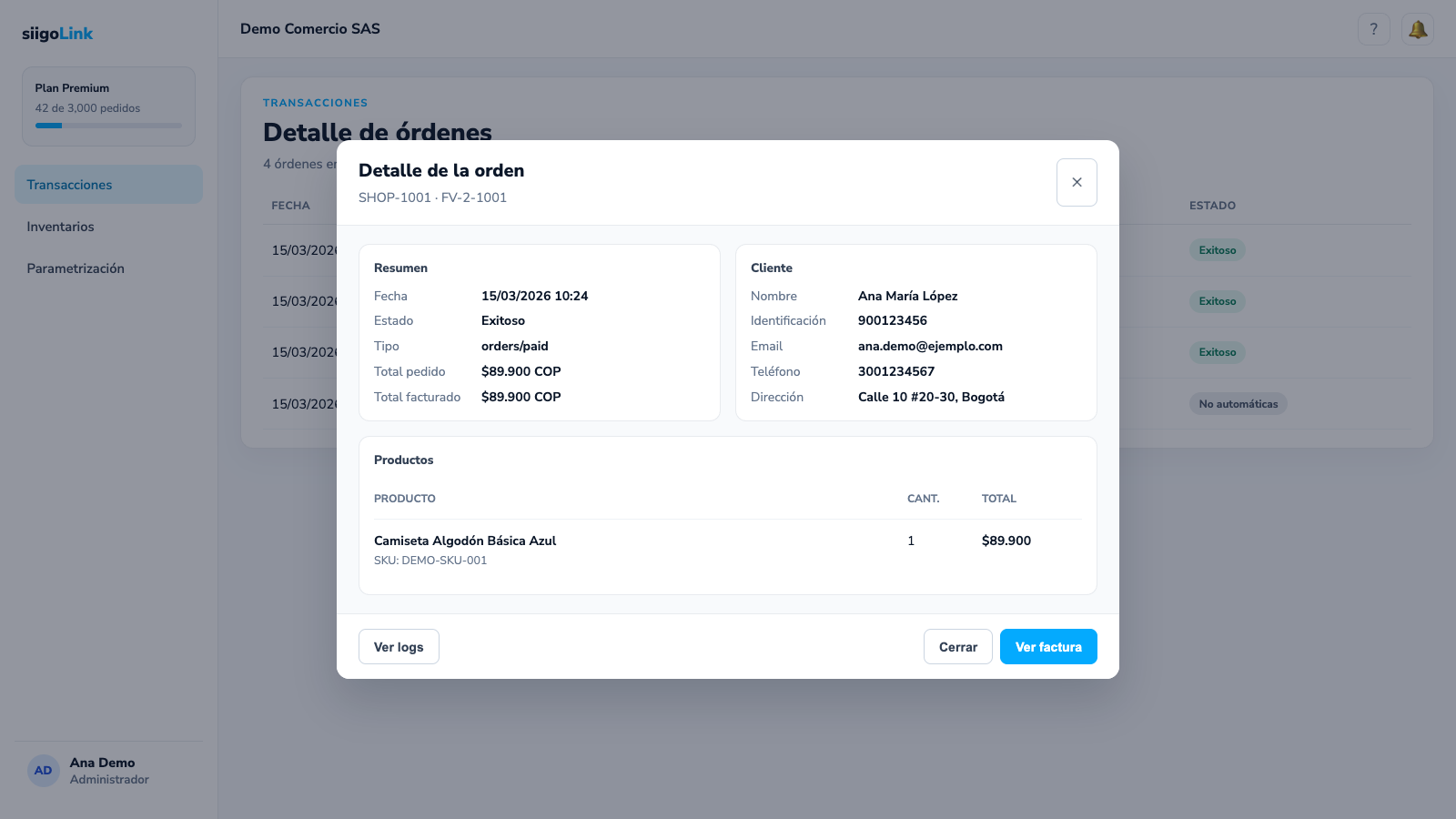Screen dimensions: 1456x819
Task: Open the help question mark icon
Action: (x=1374, y=29)
